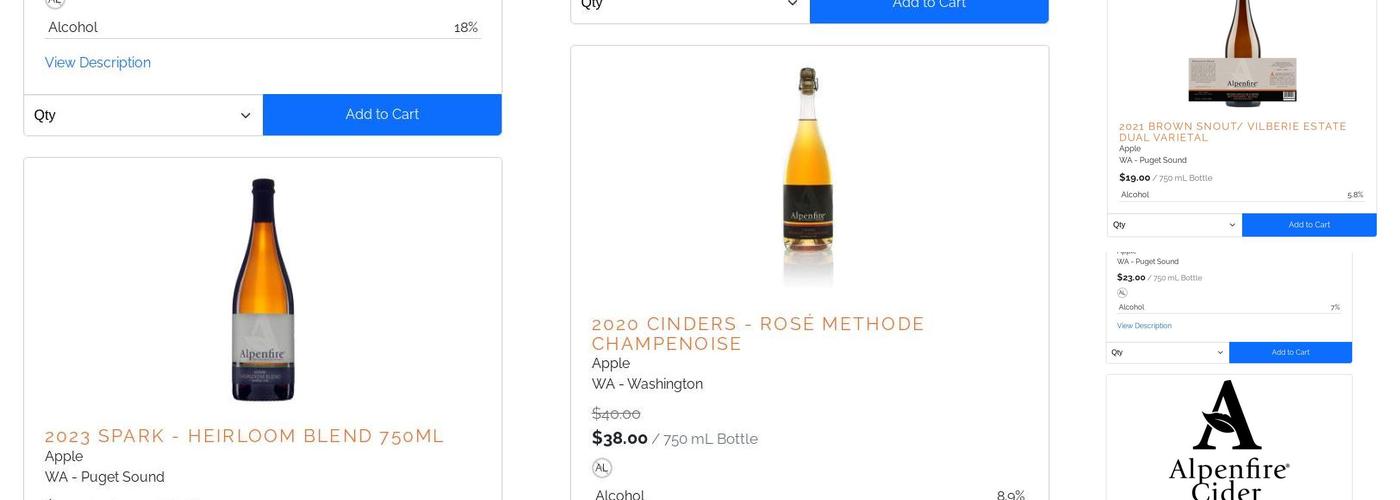Open the 2023 Spark Heirloom Blend bottle image
1400x500 pixels.
[x=263, y=290]
